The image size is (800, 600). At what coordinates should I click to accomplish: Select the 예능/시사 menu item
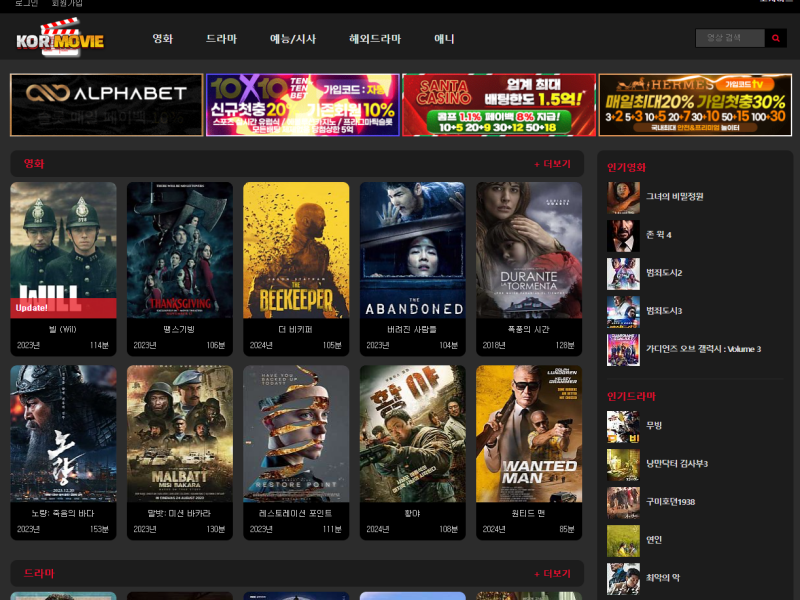(293, 39)
